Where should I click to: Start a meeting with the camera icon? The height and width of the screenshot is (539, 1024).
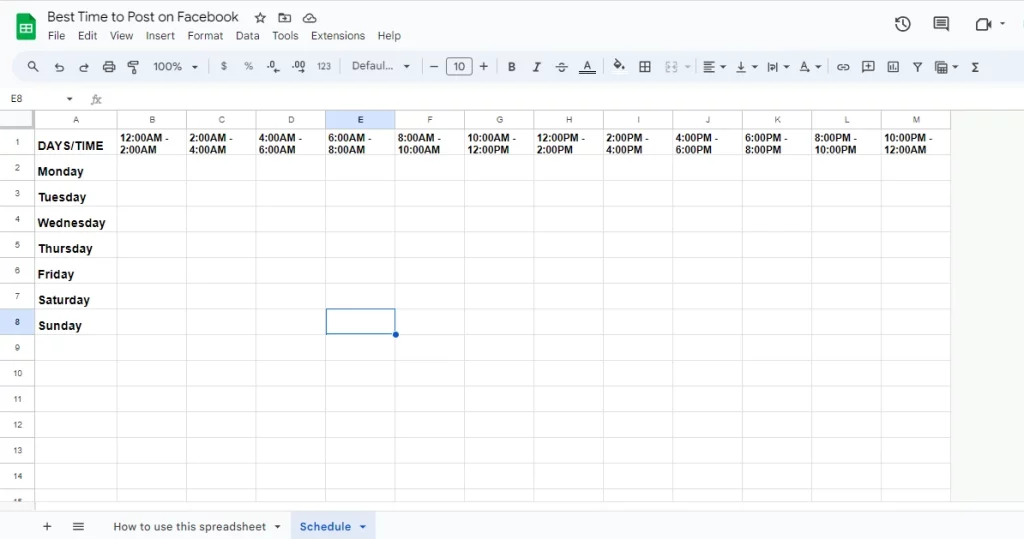983,24
